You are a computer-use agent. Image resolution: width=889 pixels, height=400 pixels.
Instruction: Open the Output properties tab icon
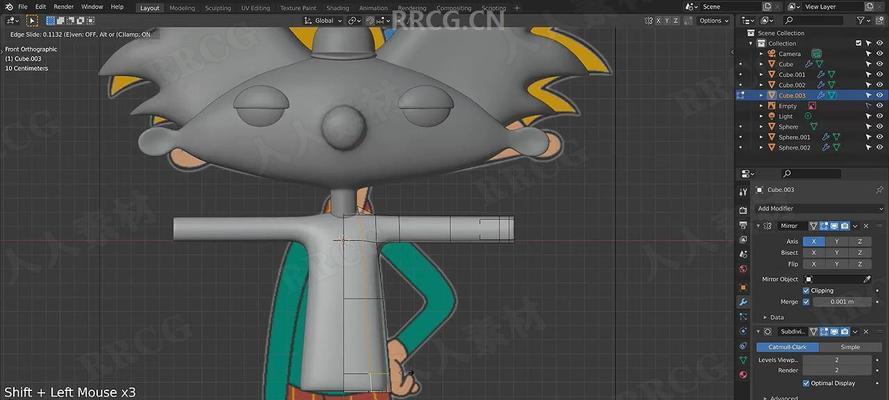(743, 225)
